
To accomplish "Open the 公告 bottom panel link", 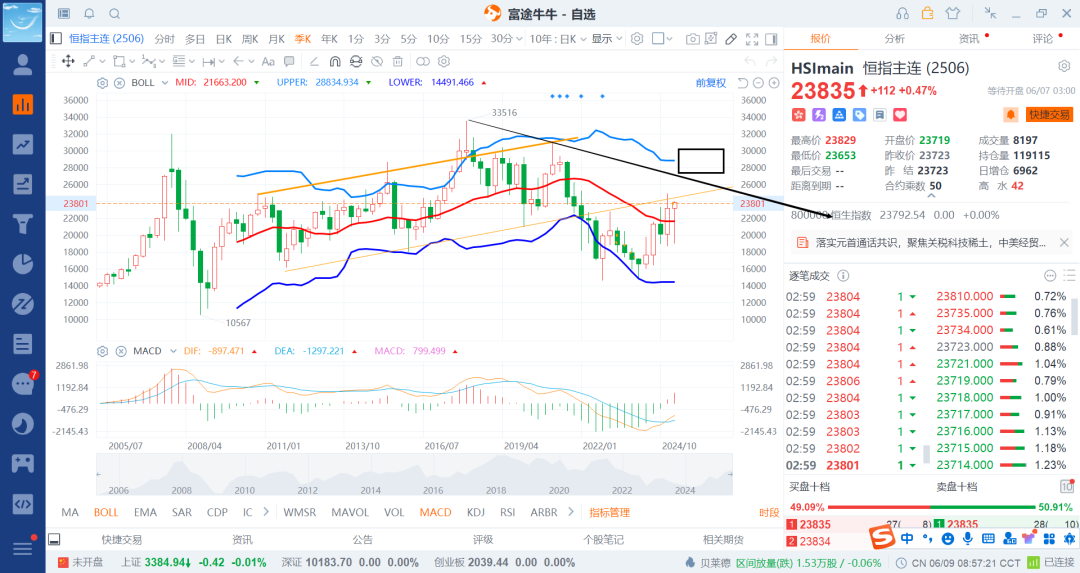I will [362, 540].
